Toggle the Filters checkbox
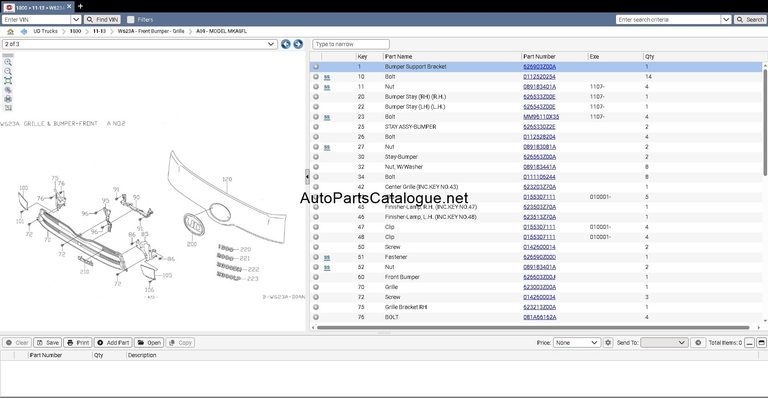 [x=131, y=20]
